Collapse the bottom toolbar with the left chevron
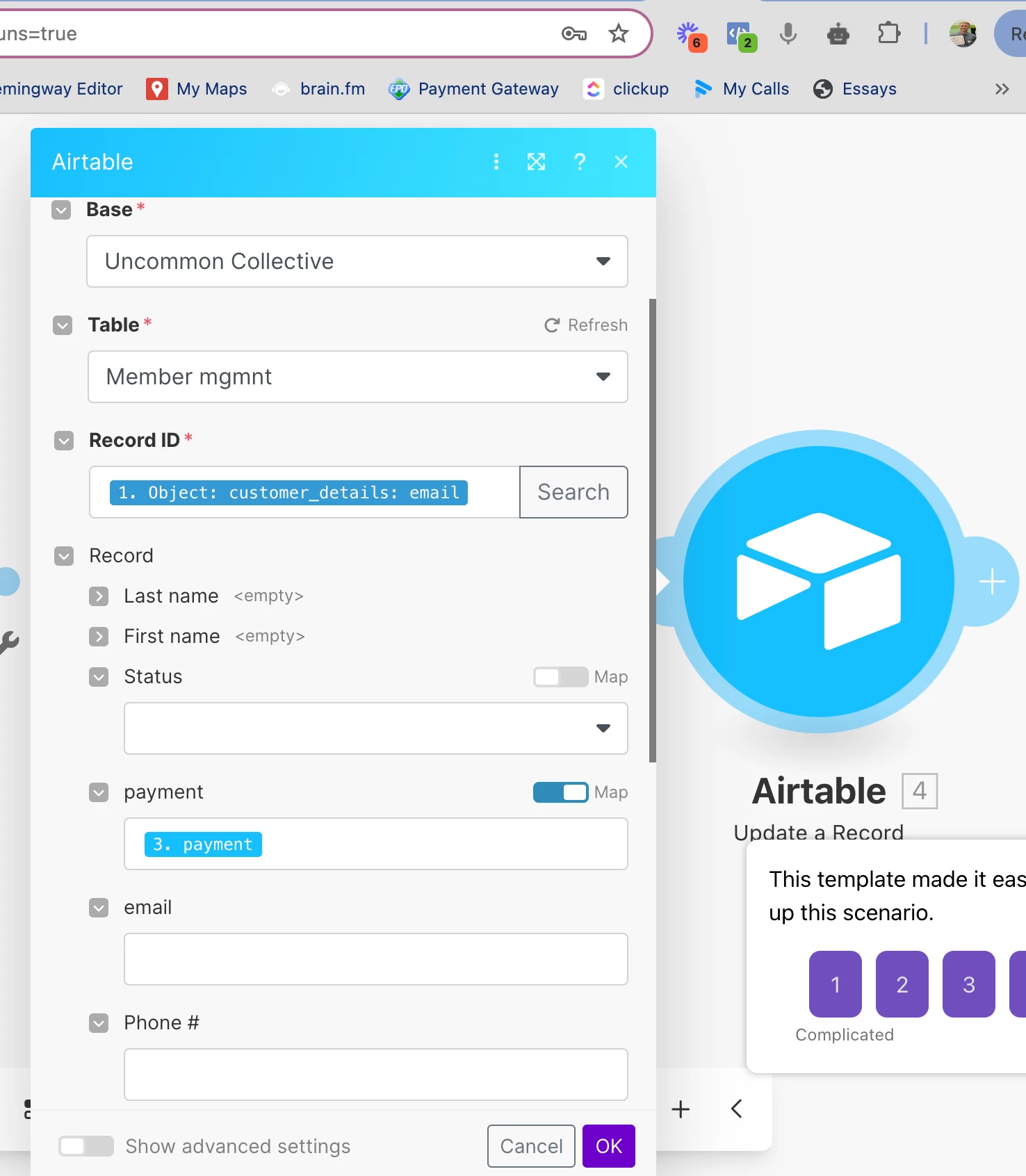The image size is (1026, 1176). 736,1109
